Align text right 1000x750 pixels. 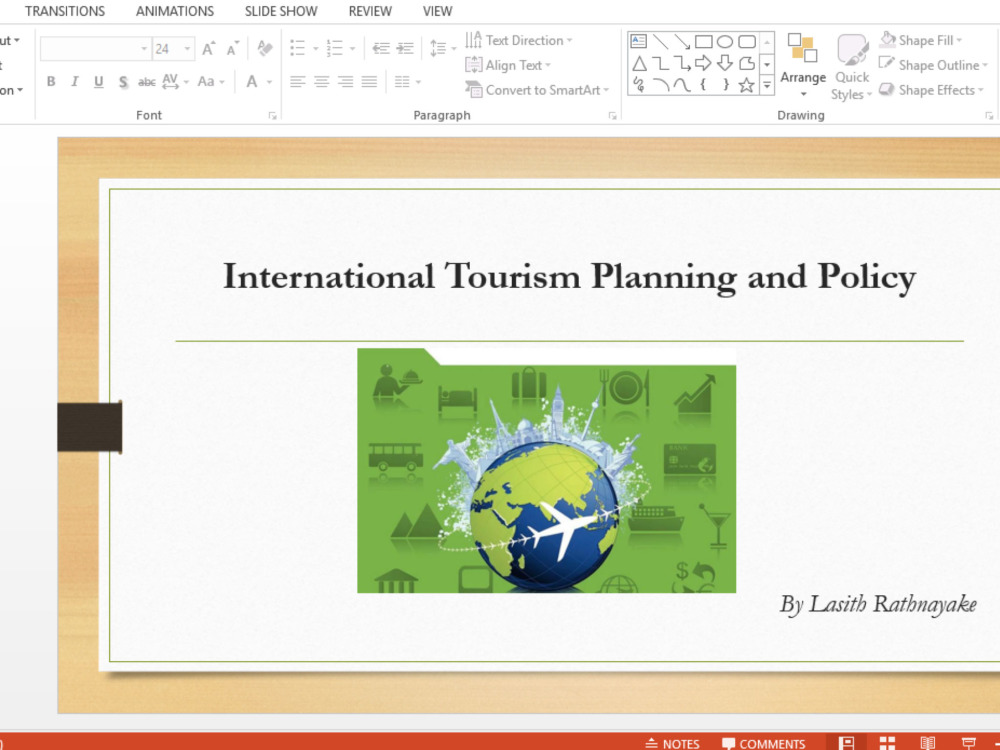(x=346, y=82)
